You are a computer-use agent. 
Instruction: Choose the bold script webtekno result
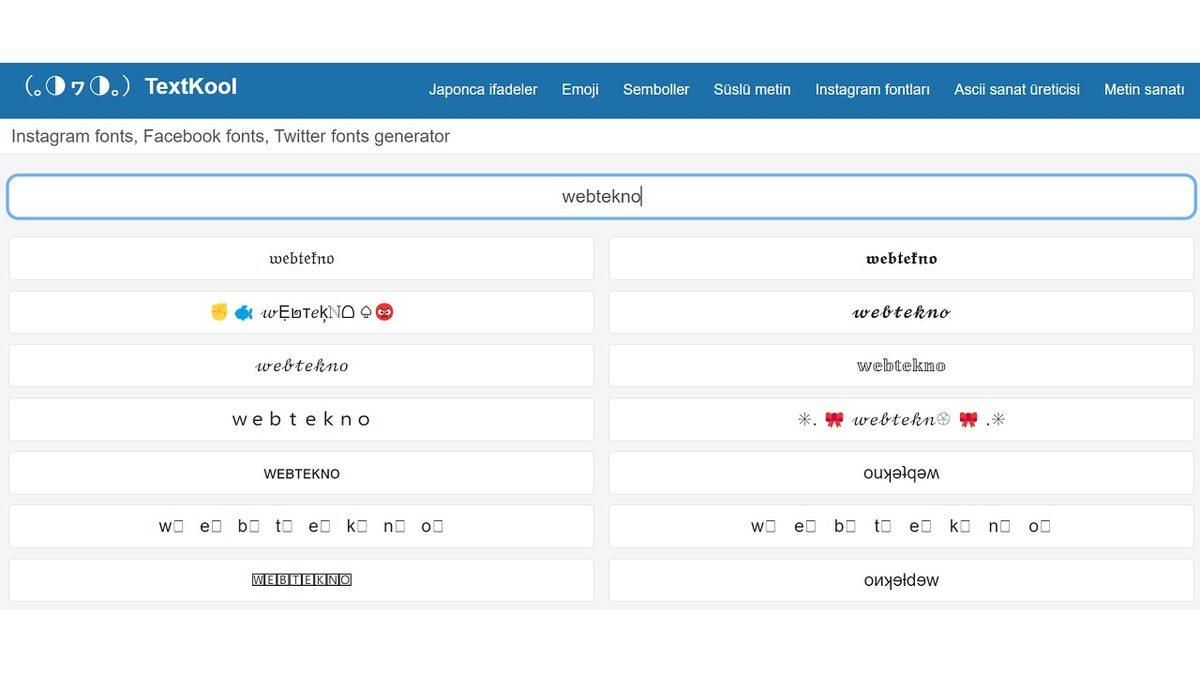(901, 312)
